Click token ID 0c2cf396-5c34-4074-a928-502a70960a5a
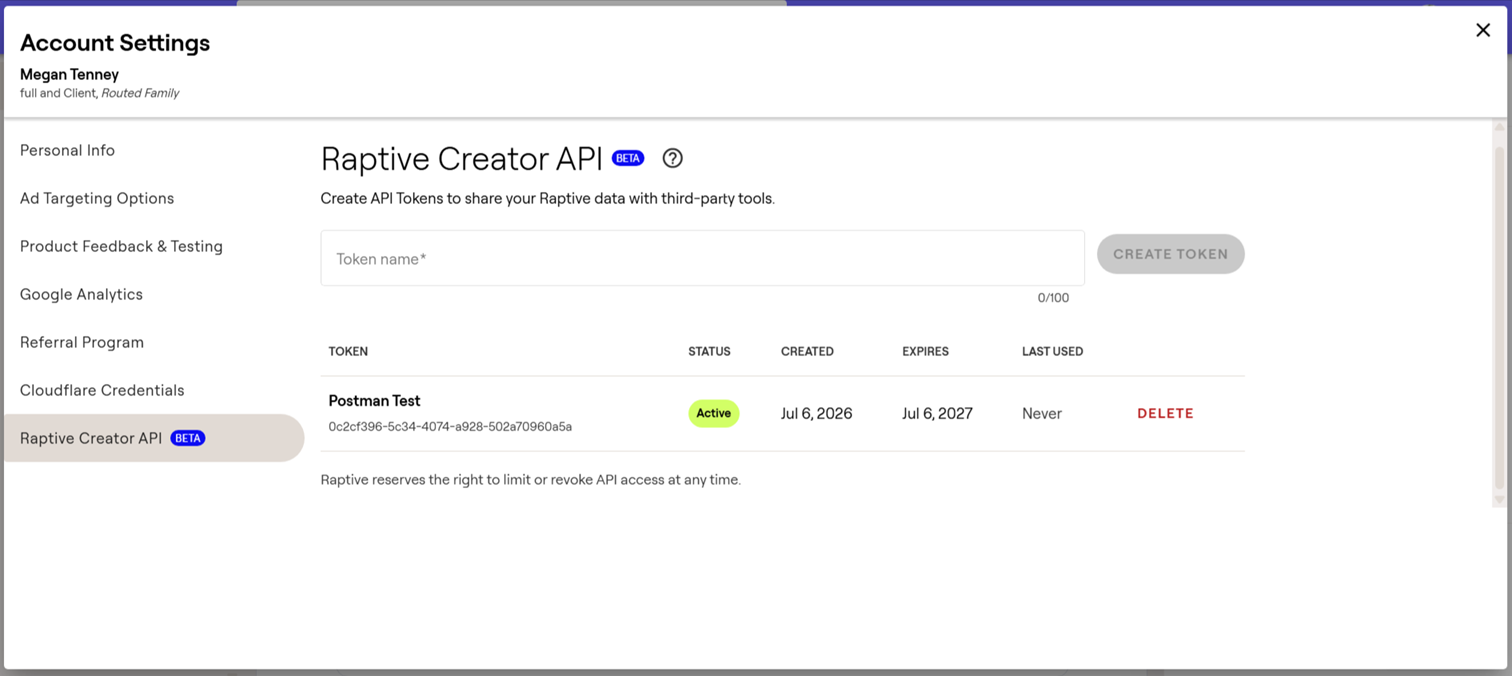This screenshot has width=1512, height=676. [x=450, y=427]
